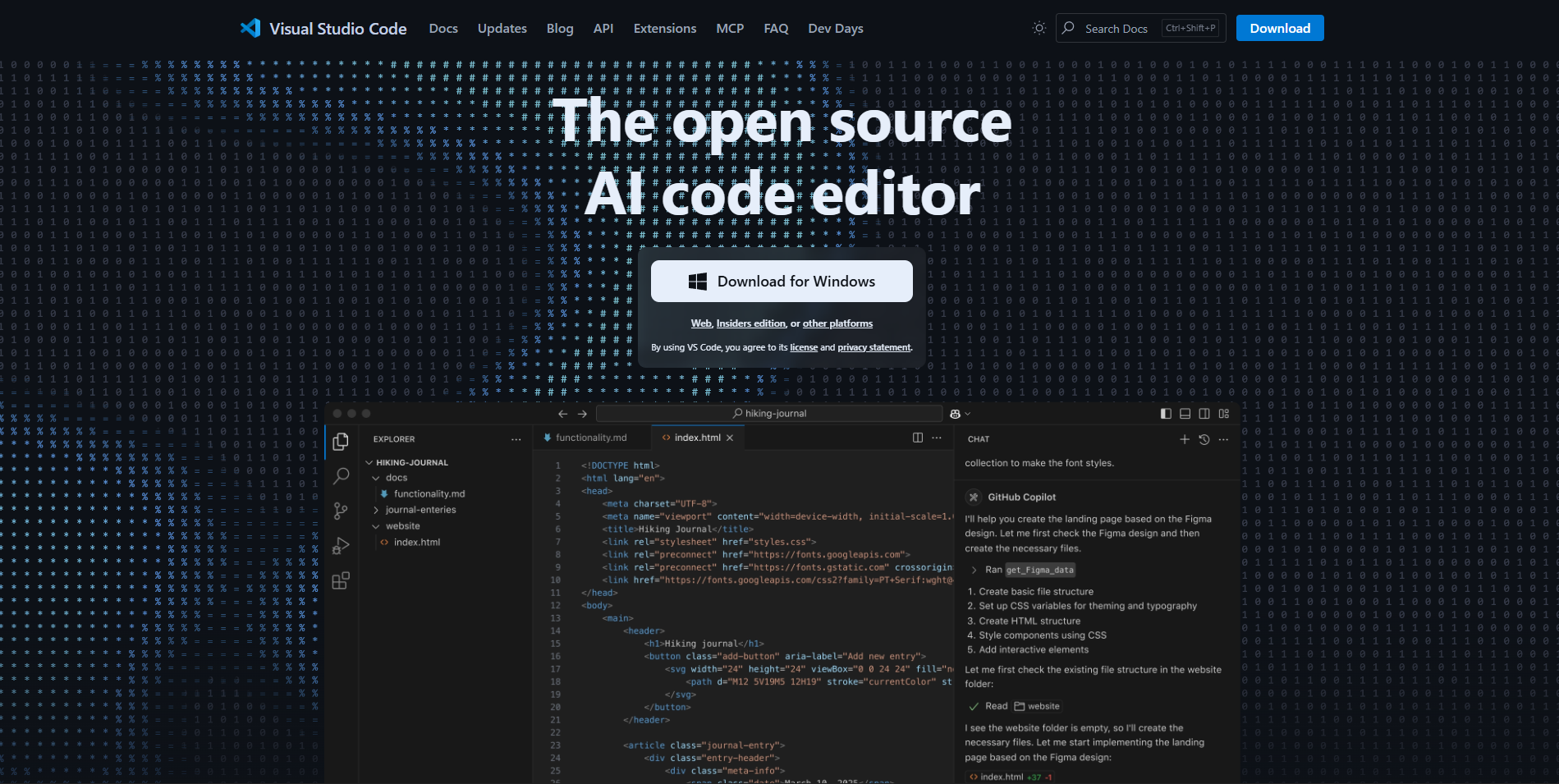This screenshot has width=1559, height=784.
Task: Click the Windows logo on download button
Action: 697,282
